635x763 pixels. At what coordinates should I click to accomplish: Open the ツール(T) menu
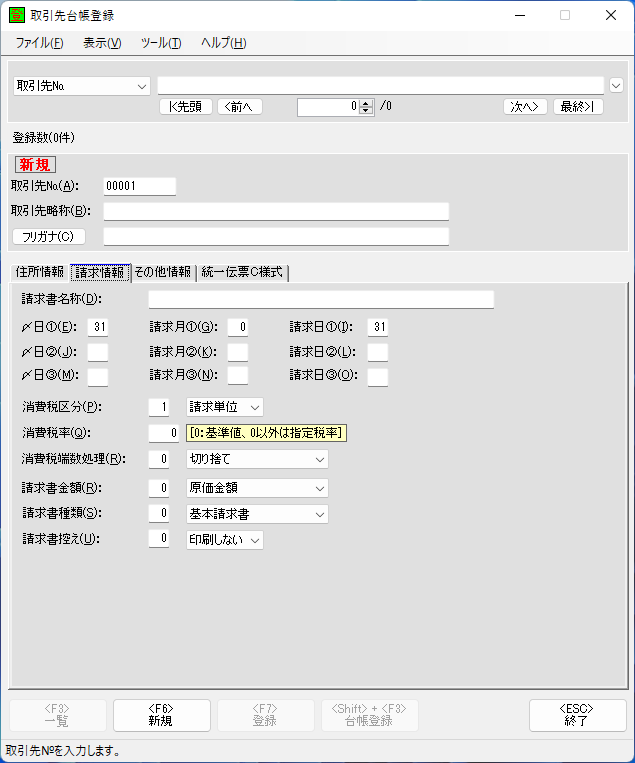click(161, 43)
